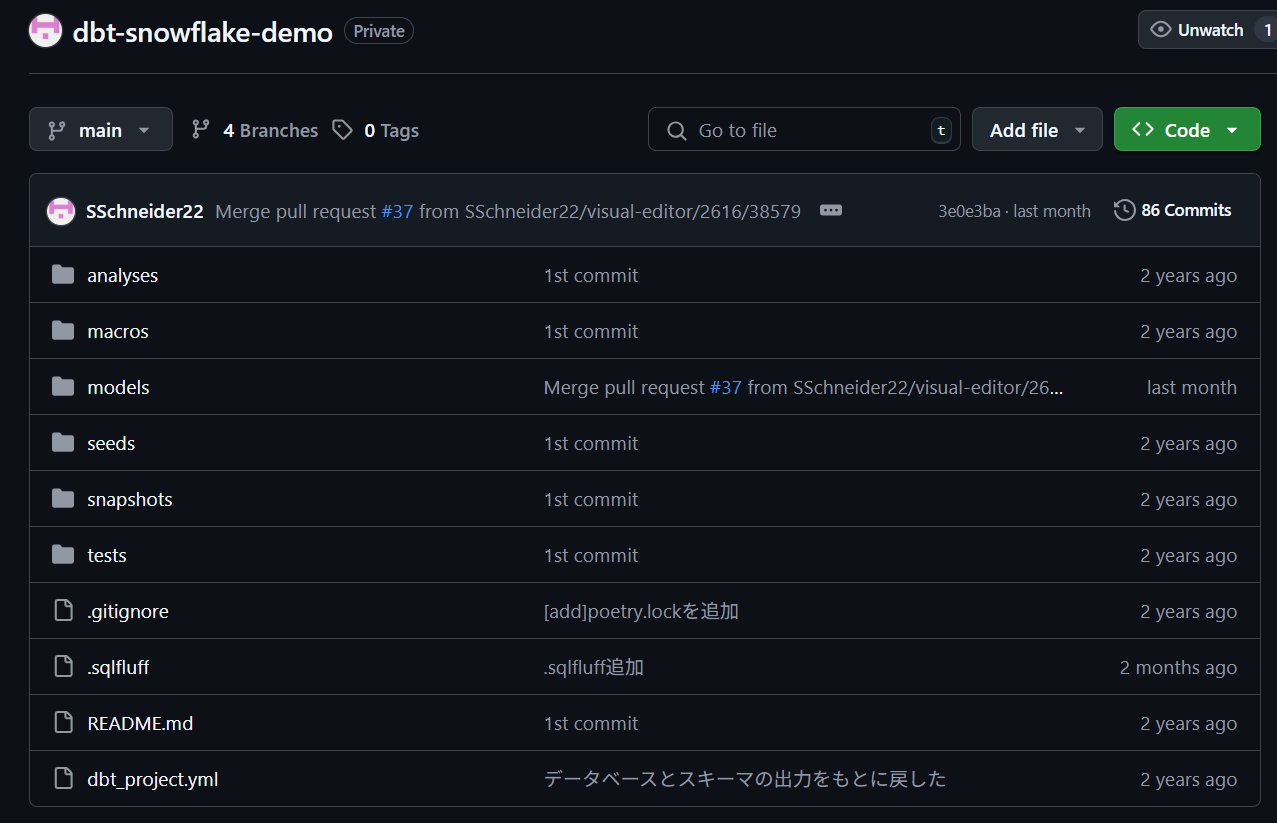Open the snapshots folder
The width and height of the screenshot is (1277, 823).
130,500
